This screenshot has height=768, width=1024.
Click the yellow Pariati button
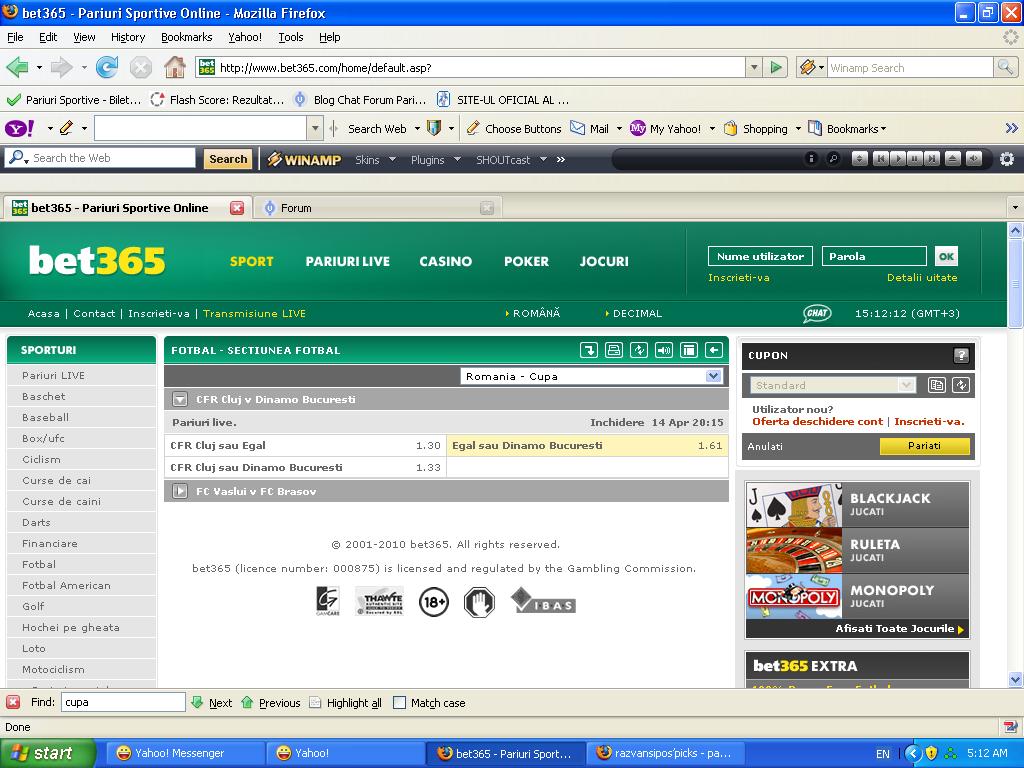924,446
